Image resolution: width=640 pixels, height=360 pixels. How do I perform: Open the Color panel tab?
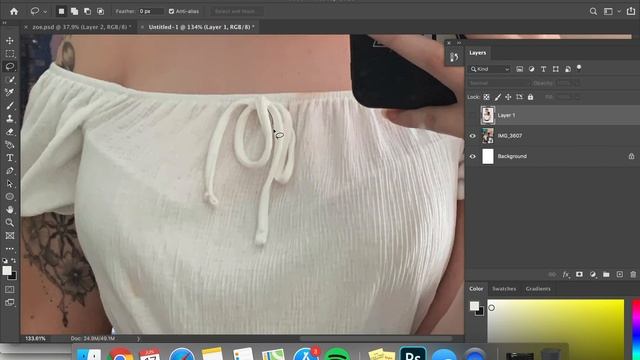click(x=476, y=289)
